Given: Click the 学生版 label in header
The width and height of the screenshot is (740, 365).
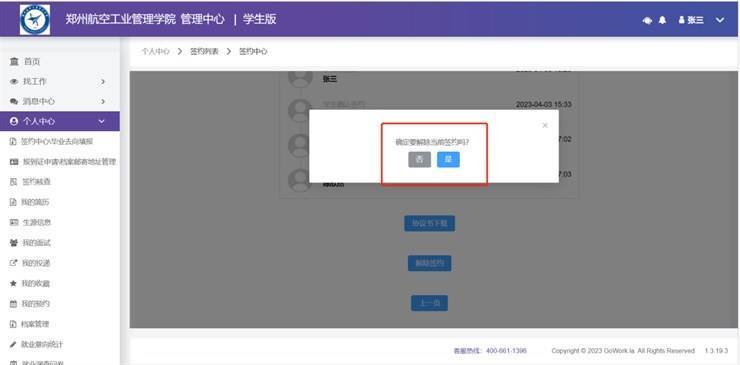Looking at the screenshot, I should (260, 19).
